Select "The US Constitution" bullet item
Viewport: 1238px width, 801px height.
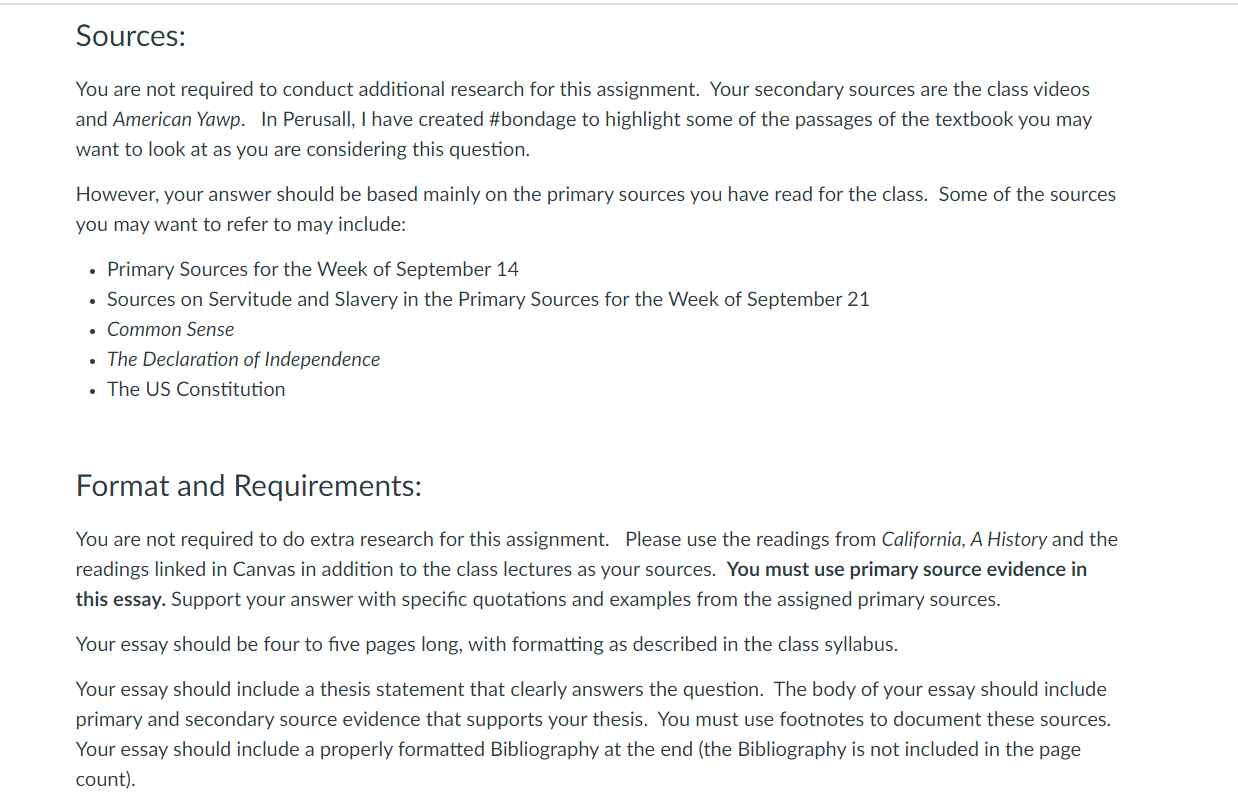[x=196, y=389]
